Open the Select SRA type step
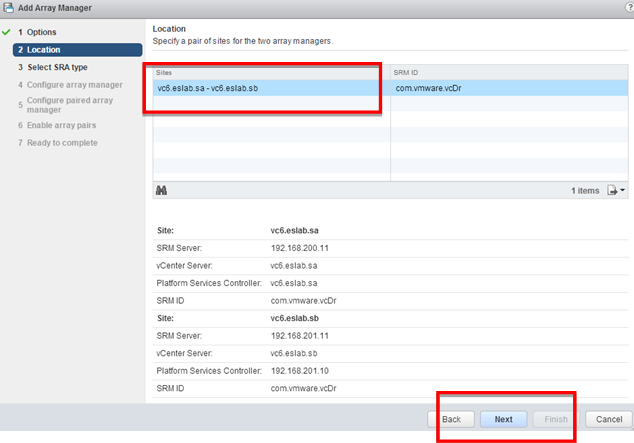 coord(57,67)
